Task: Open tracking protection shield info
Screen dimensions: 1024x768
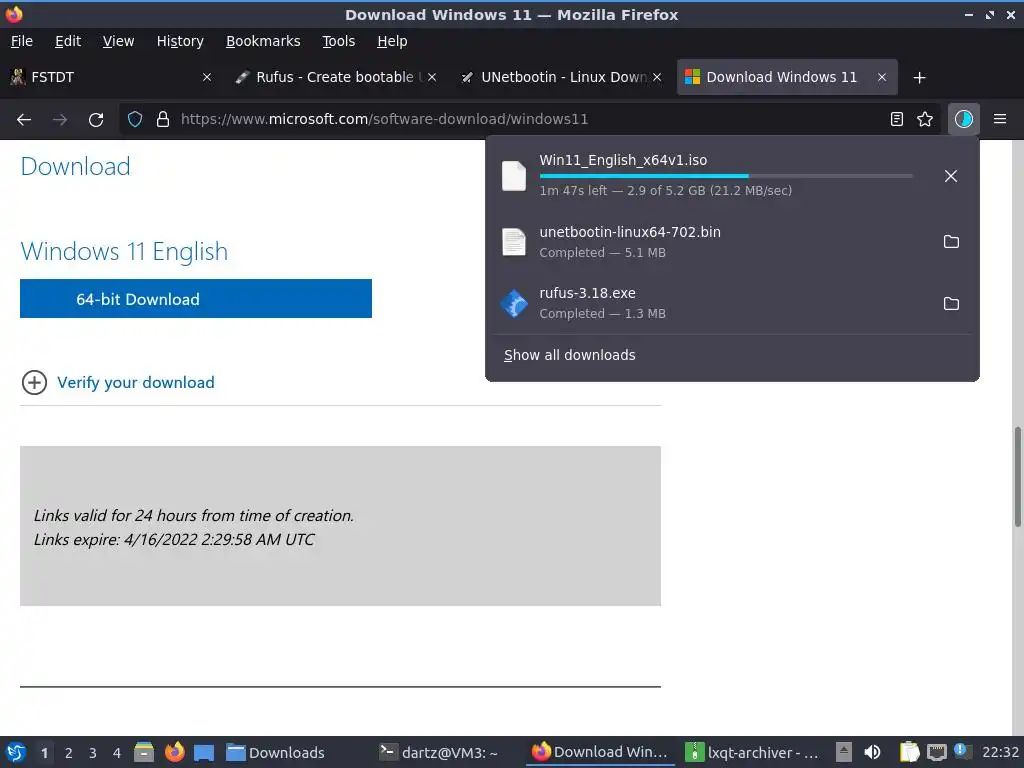Action: [x=135, y=120]
